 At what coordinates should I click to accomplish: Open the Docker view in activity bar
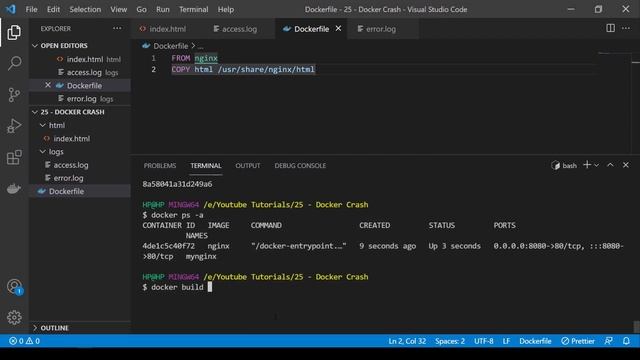point(14,189)
